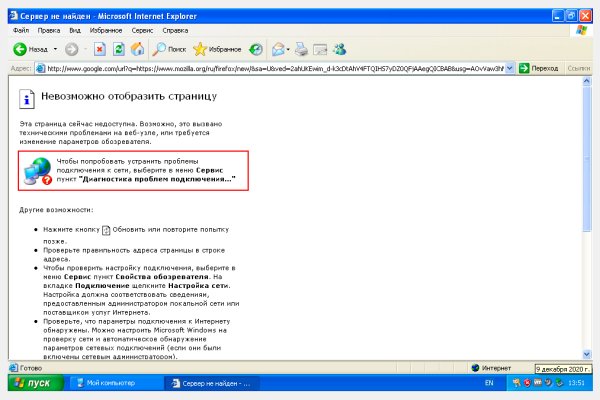Click the Stop loading toolbar icon

(x=101, y=48)
